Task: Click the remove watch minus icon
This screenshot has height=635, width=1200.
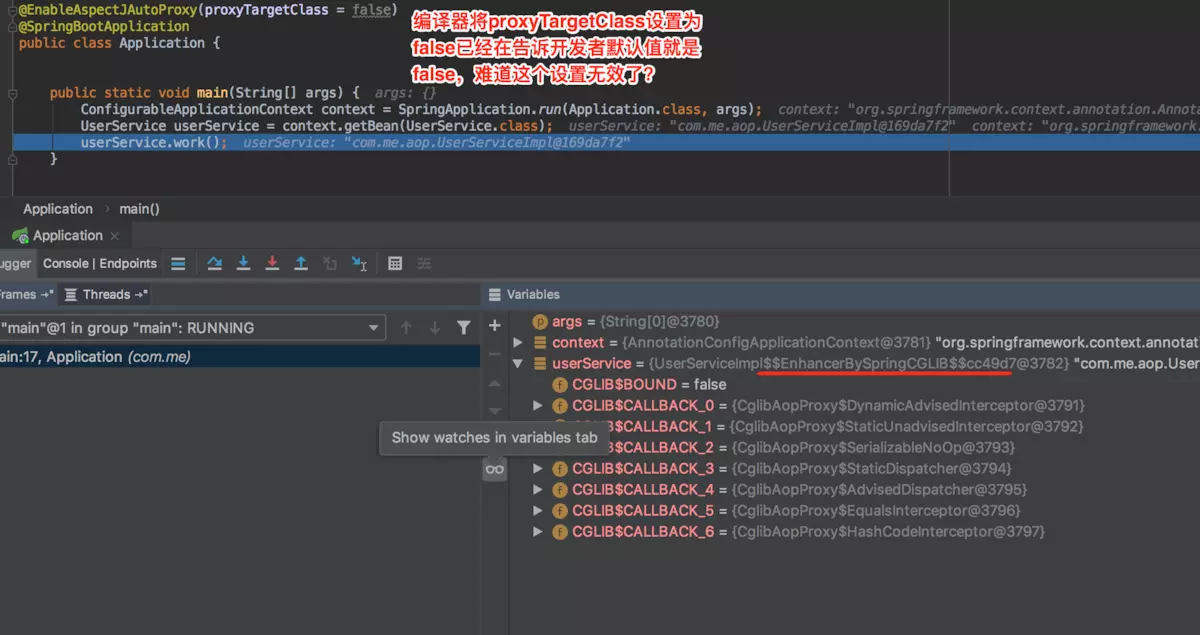Action: tap(494, 353)
